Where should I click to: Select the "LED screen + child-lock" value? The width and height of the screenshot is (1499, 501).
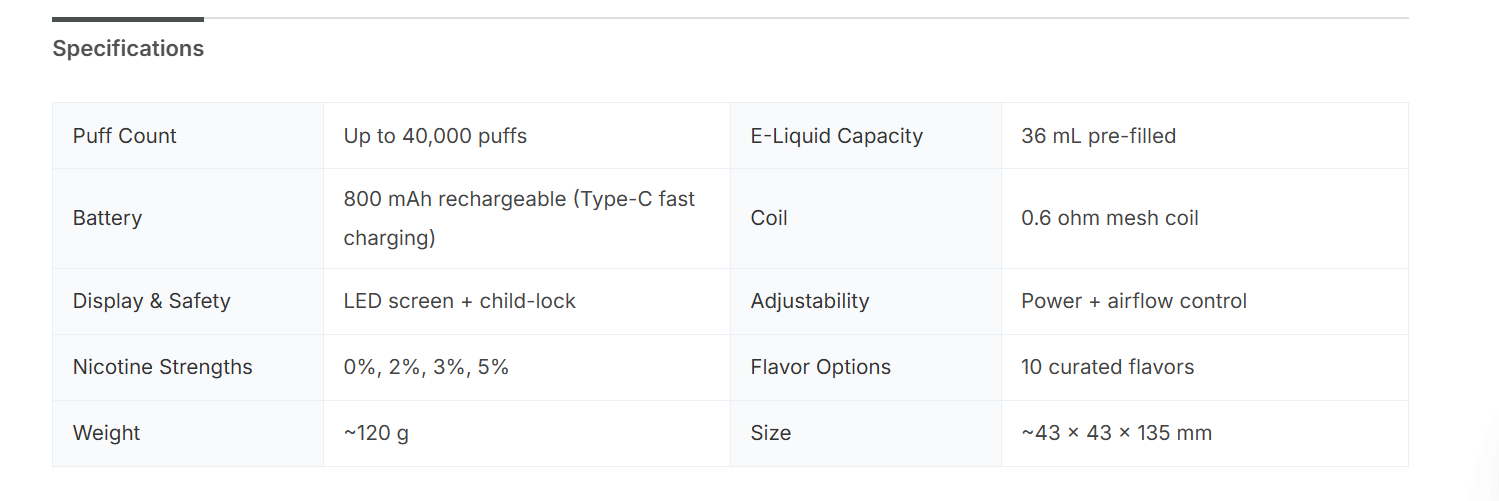pos(459,301)
